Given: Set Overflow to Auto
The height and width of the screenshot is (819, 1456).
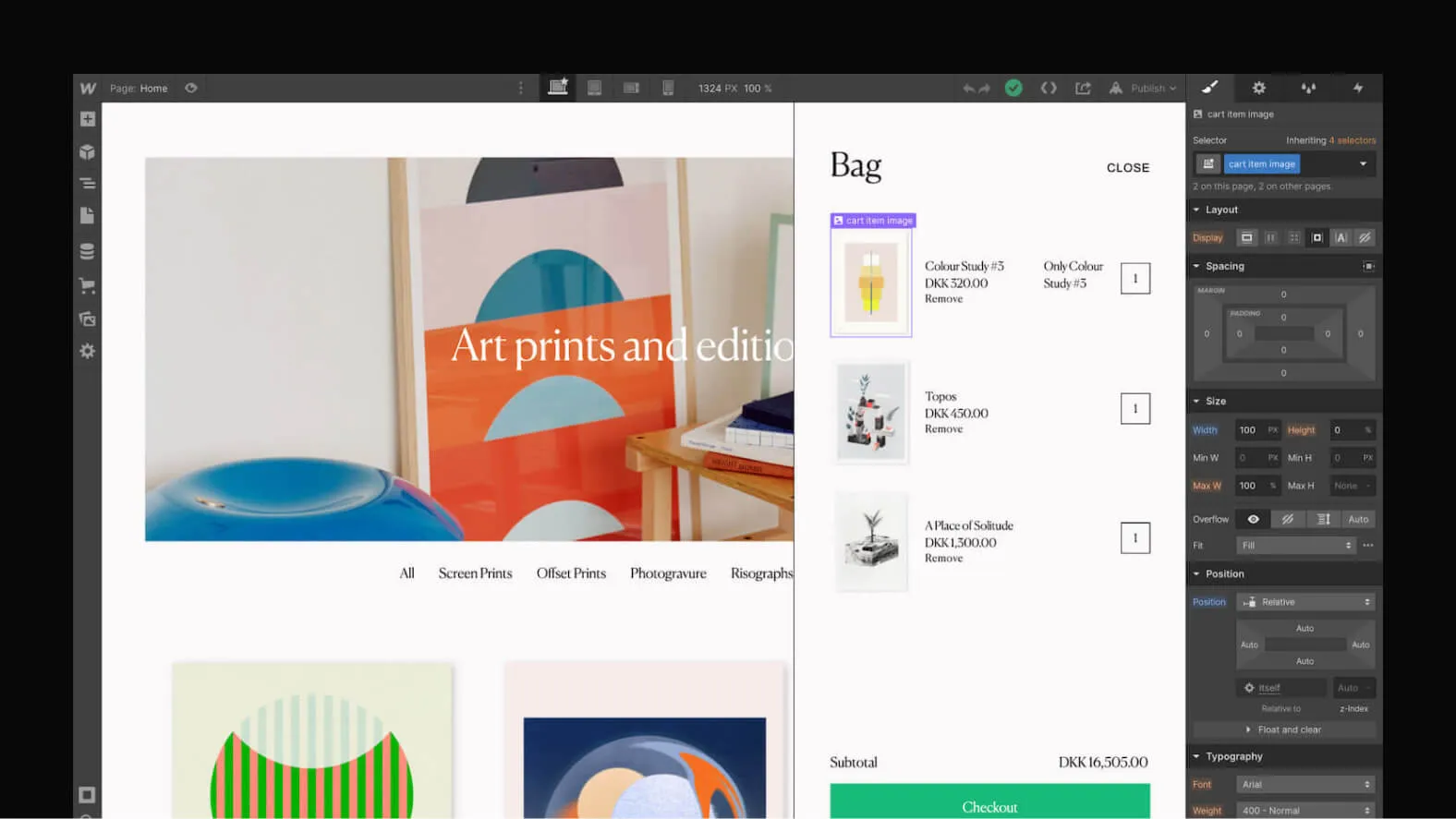Looking at the screenshot, I should [1358, 519].
